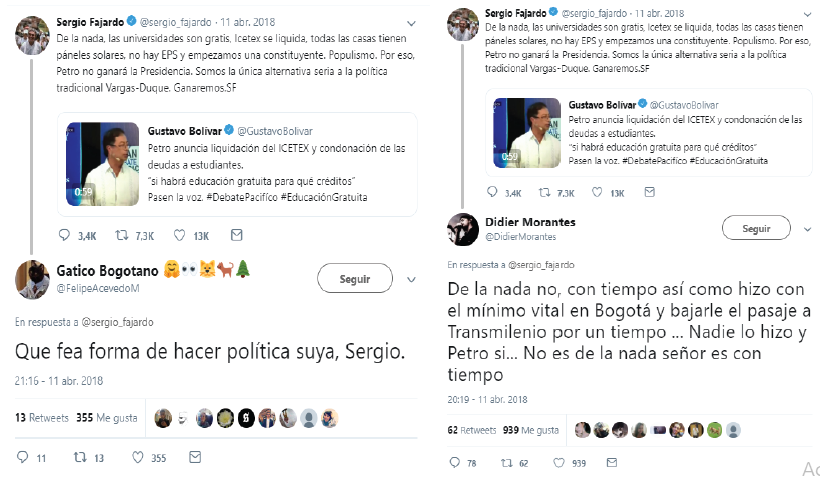The height and width of the screenshot is (481, 820).
Task: Click the reply icon showing 11 replies
Action: point(22,458)
